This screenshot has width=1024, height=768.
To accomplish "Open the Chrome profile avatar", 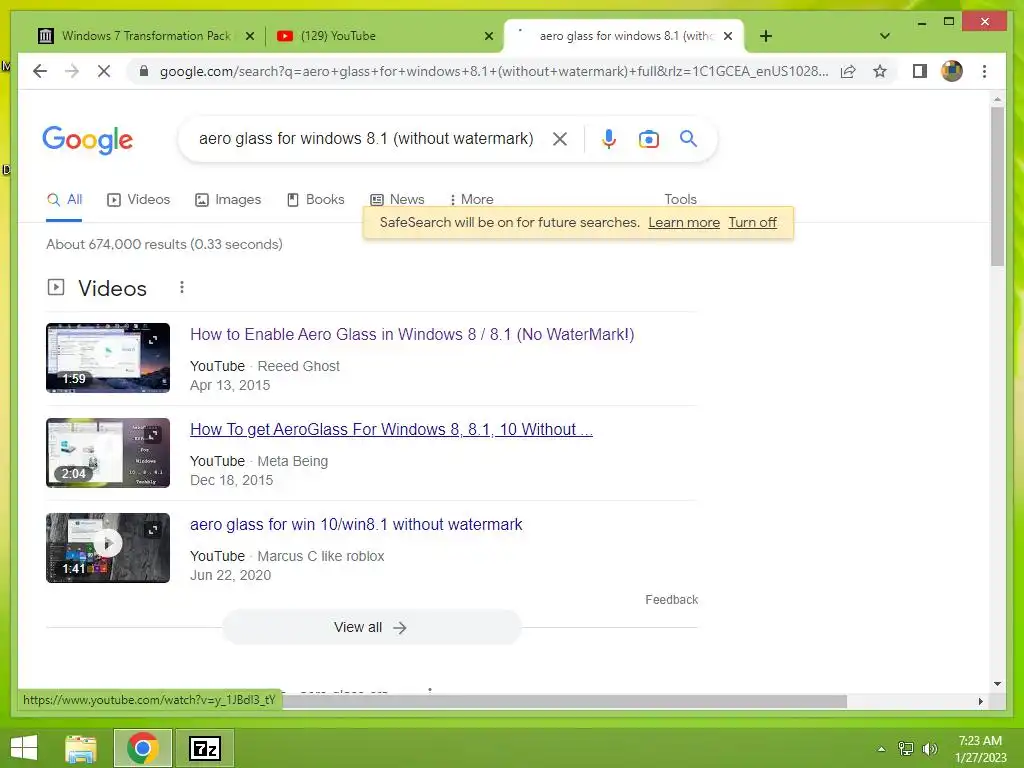I will pyautogui.click(x=952, y=71).
